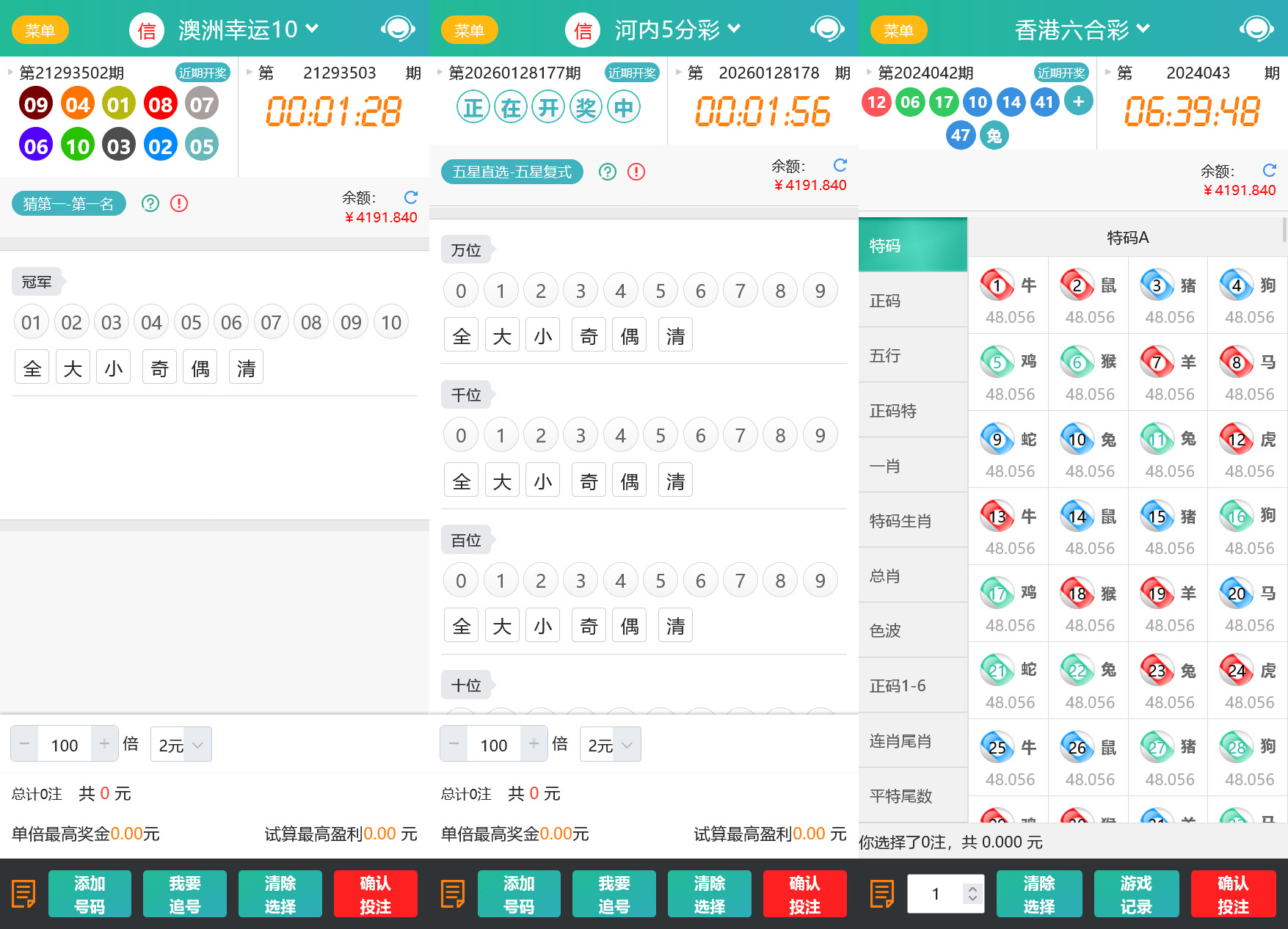Refresh balance in the 香港六合彩 panel
The image size is (1288, 929).
pyautogui.click(x=1270, y=170)
